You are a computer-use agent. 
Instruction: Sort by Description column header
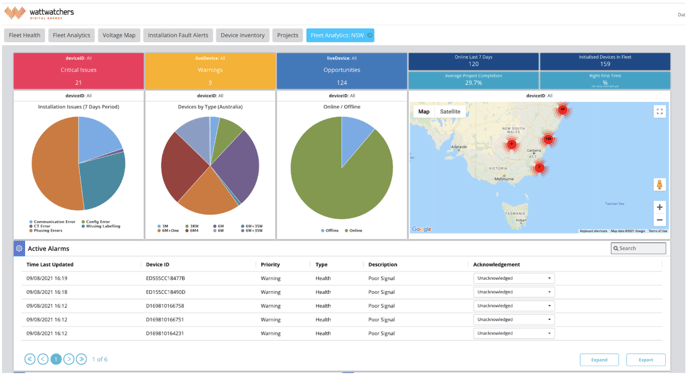(383, 264)
